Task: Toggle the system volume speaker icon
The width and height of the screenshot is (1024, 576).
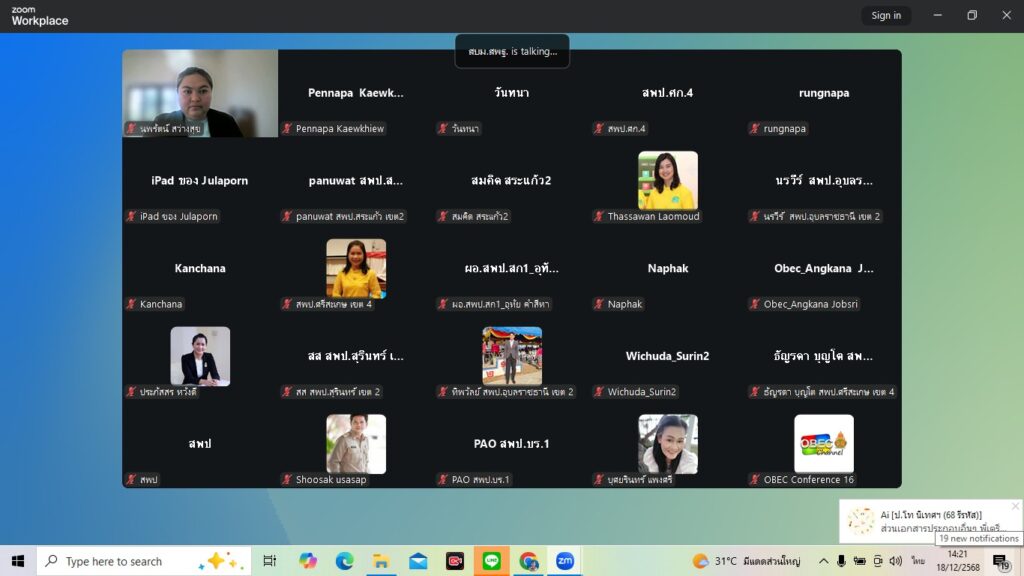Action: point(895,561)
